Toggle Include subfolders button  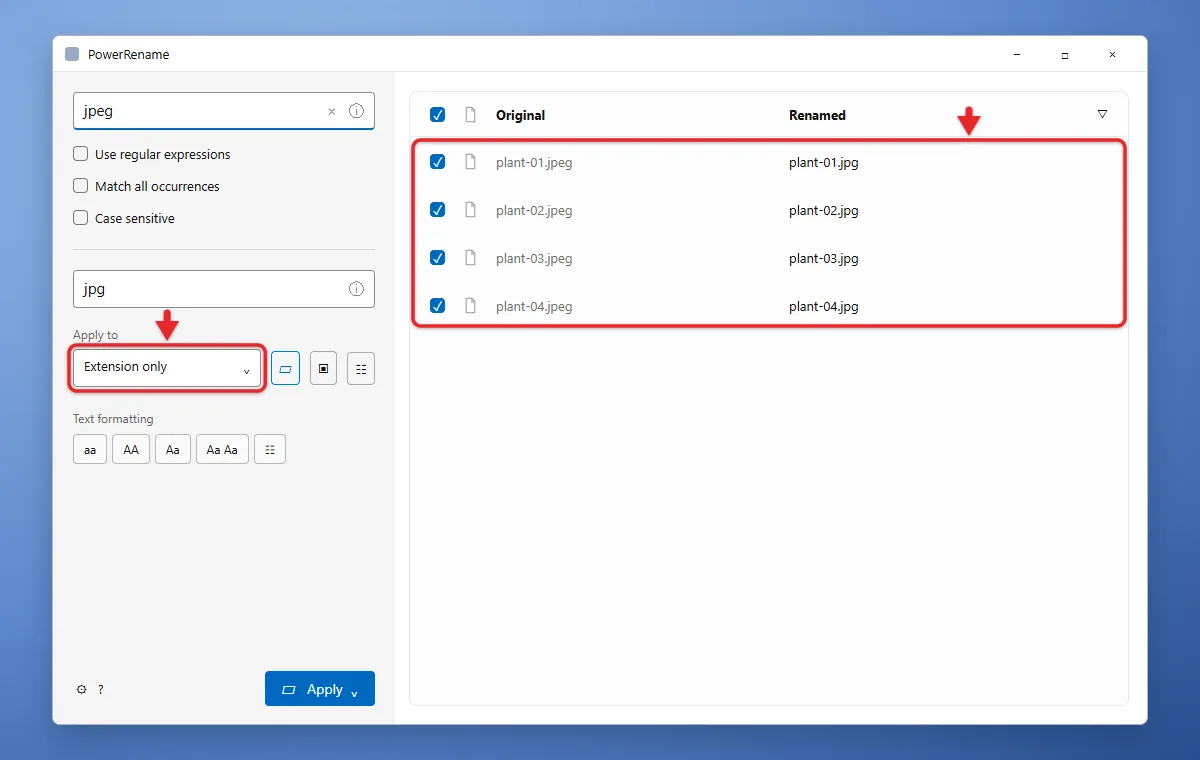pos(361,368)
